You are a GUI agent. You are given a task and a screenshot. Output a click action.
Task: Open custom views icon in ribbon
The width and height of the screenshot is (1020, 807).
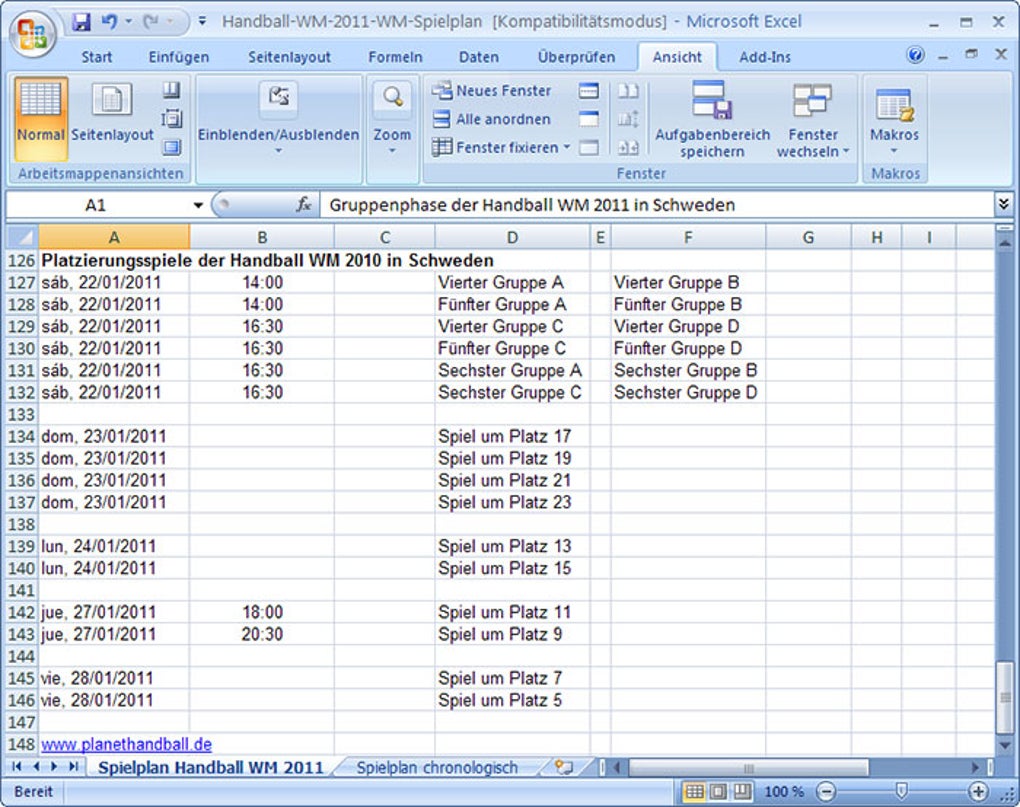(171, 118)
